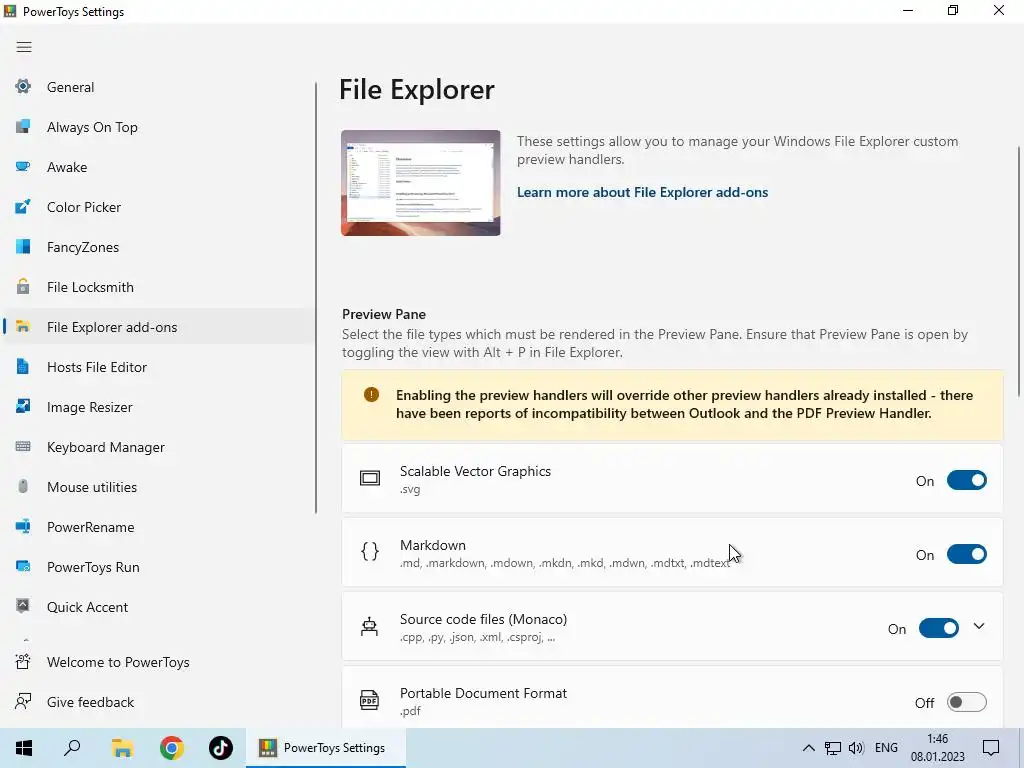Click the PDF document icon

click(370, 700)
